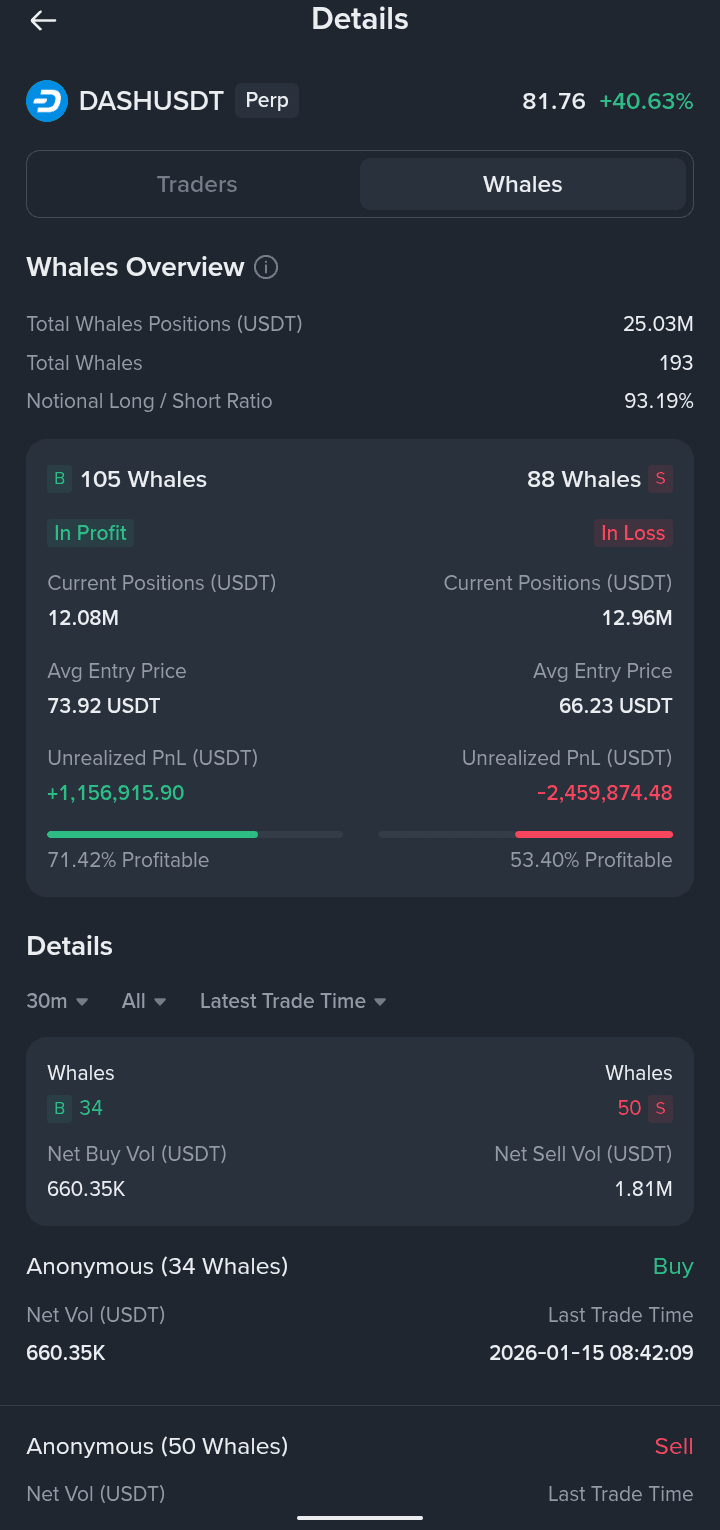Open the All filter dropdown
This screenshot has width=720, height=1530.
(x=144, y=1001)
